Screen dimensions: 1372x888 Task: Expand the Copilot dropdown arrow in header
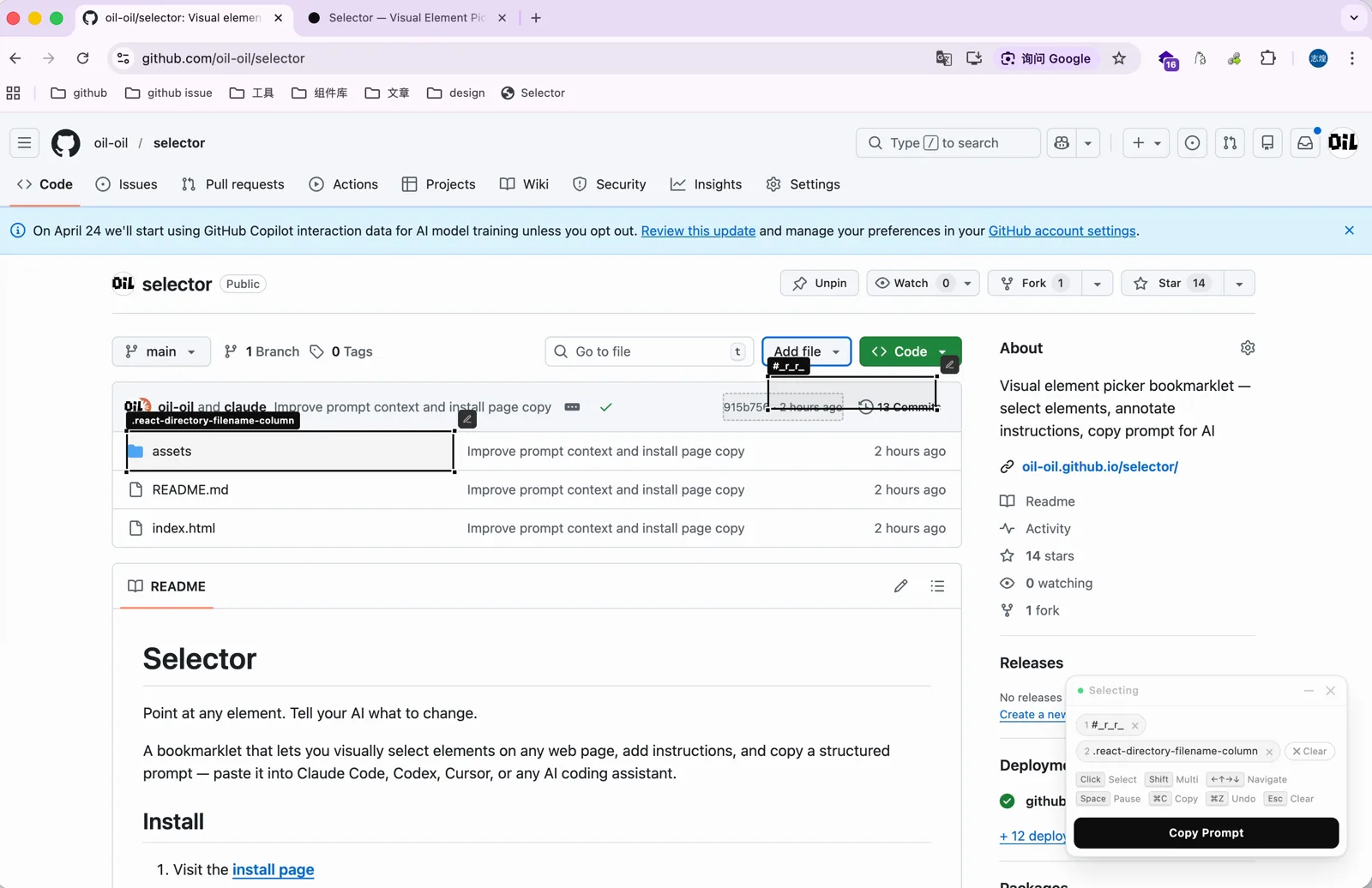1088,143
